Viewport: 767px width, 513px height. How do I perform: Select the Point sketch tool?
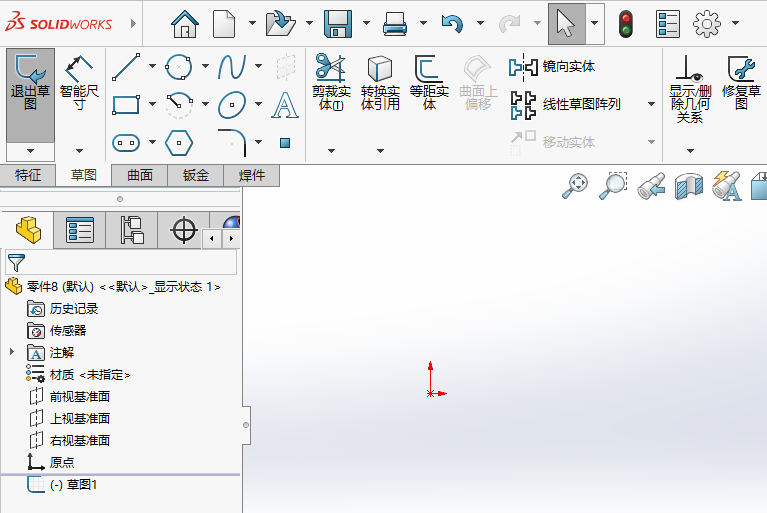click(285, 143)
